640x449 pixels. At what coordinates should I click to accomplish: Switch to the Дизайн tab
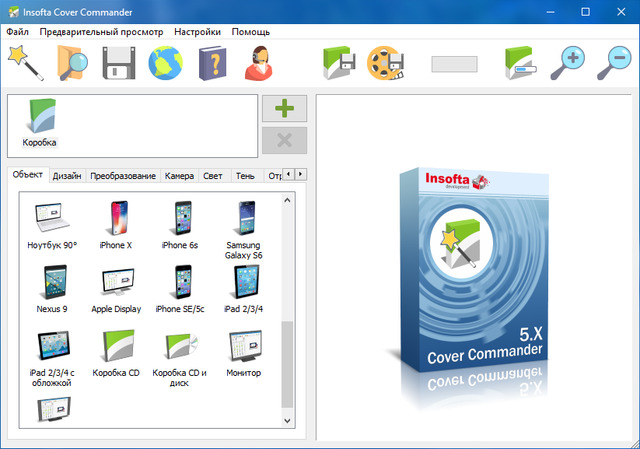[67, 176]
